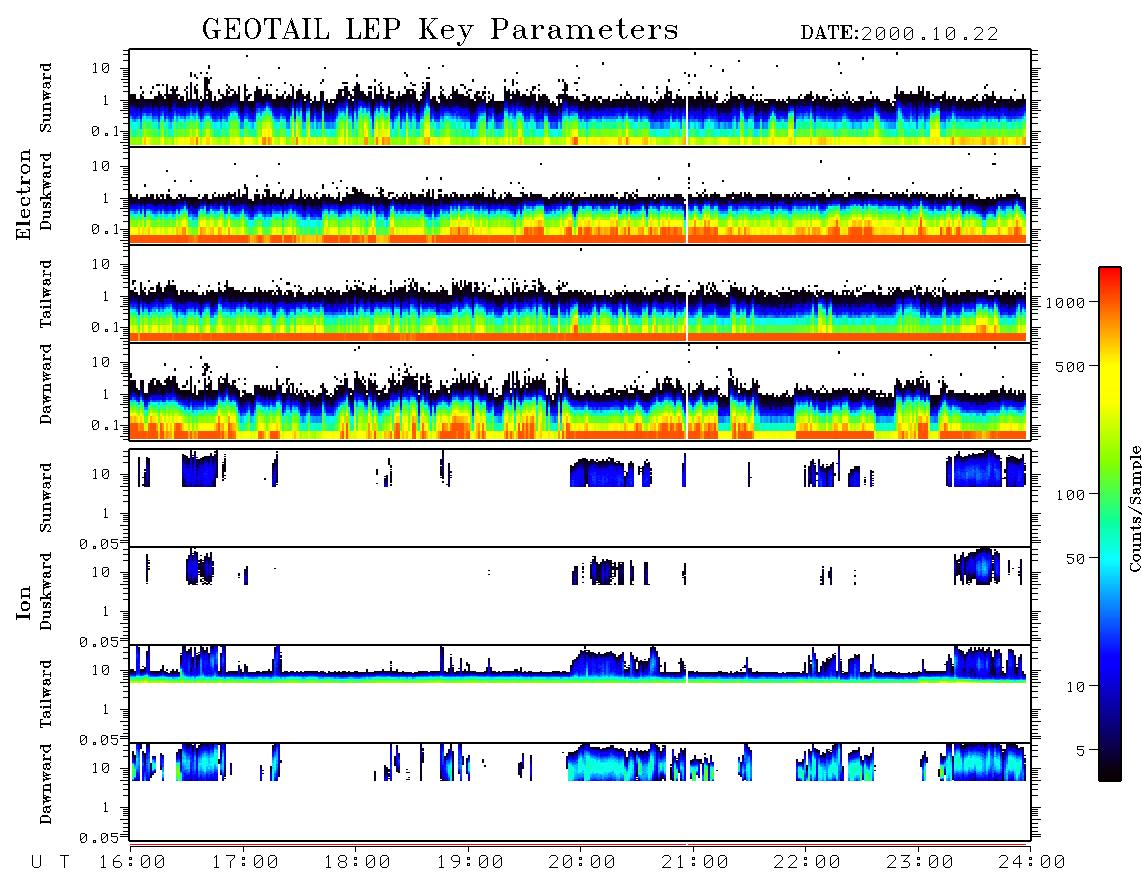1142x880 pixels.
Task: Click the UT axis label
Action: point(50,862)
